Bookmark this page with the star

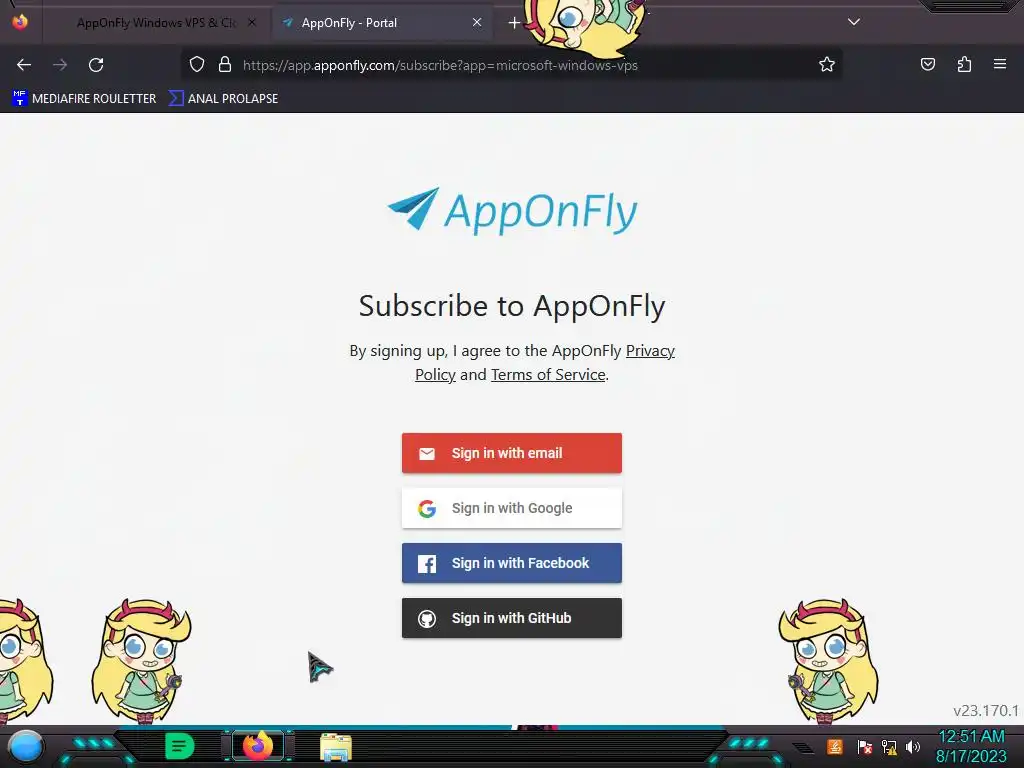pos(827,64)
